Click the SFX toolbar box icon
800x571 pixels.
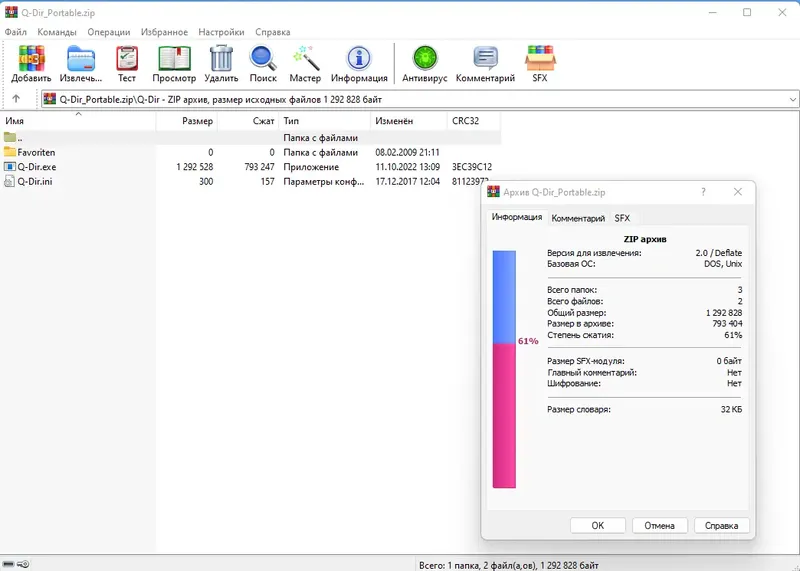(540, 58)
